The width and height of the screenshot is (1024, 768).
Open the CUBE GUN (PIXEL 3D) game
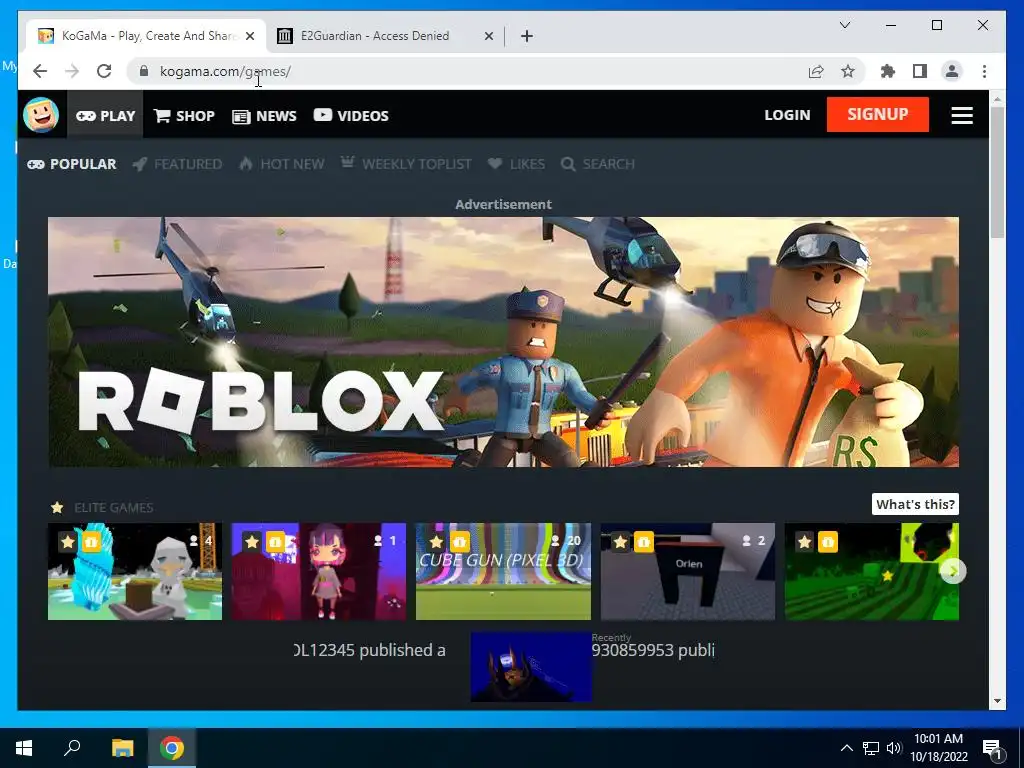point(503,571)
